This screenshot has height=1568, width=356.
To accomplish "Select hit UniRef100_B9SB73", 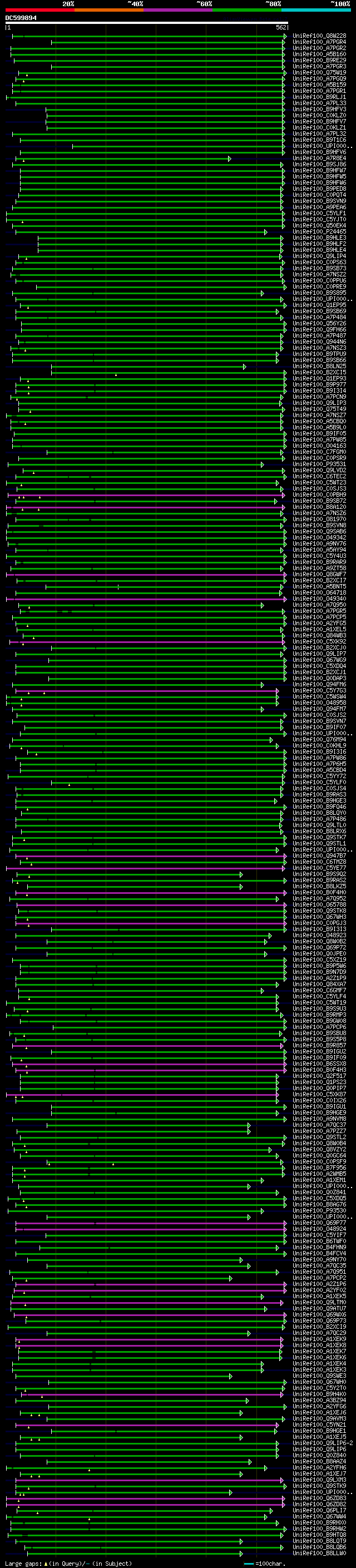I will click(x=319, y=269).
